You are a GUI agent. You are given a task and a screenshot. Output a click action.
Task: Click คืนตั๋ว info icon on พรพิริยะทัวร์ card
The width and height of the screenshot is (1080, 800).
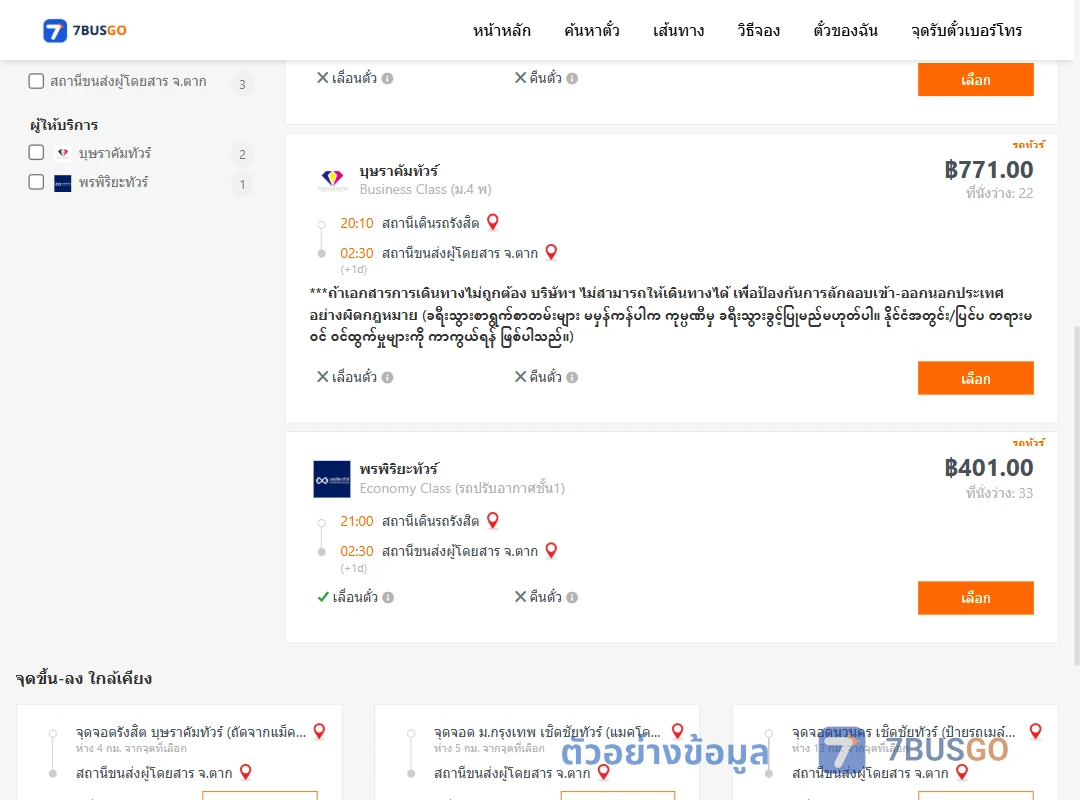572,597
